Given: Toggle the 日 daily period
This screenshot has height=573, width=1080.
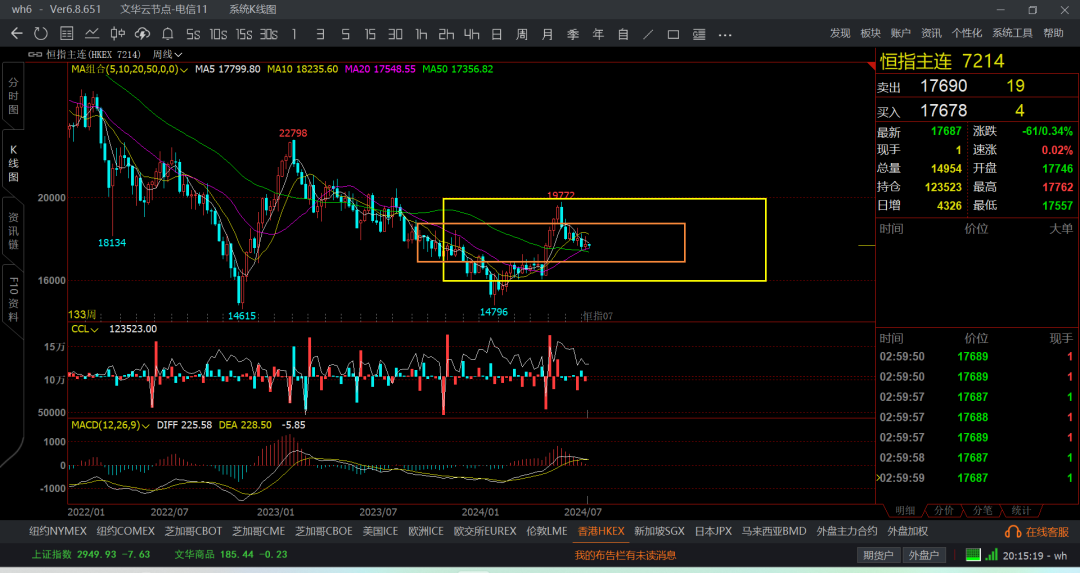Looking at the screenshot, I should (x=496, y=34).
